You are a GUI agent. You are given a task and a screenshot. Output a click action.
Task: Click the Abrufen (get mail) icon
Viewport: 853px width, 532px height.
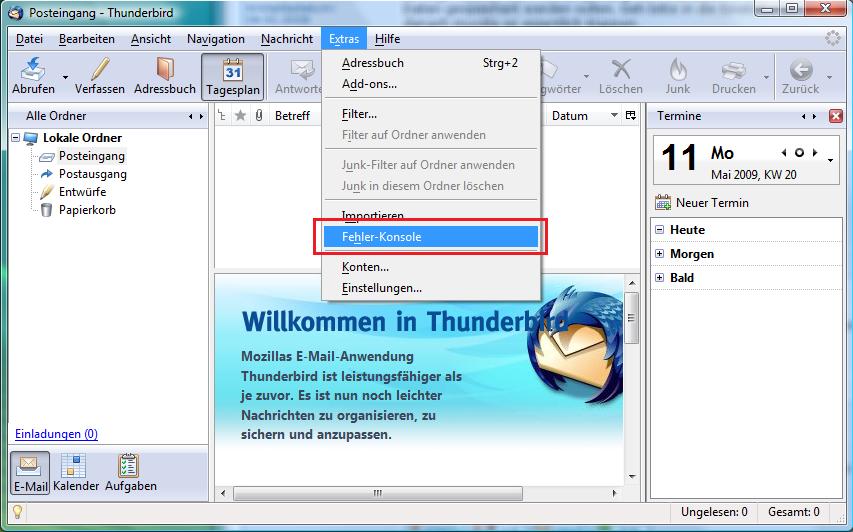point(33,69)
